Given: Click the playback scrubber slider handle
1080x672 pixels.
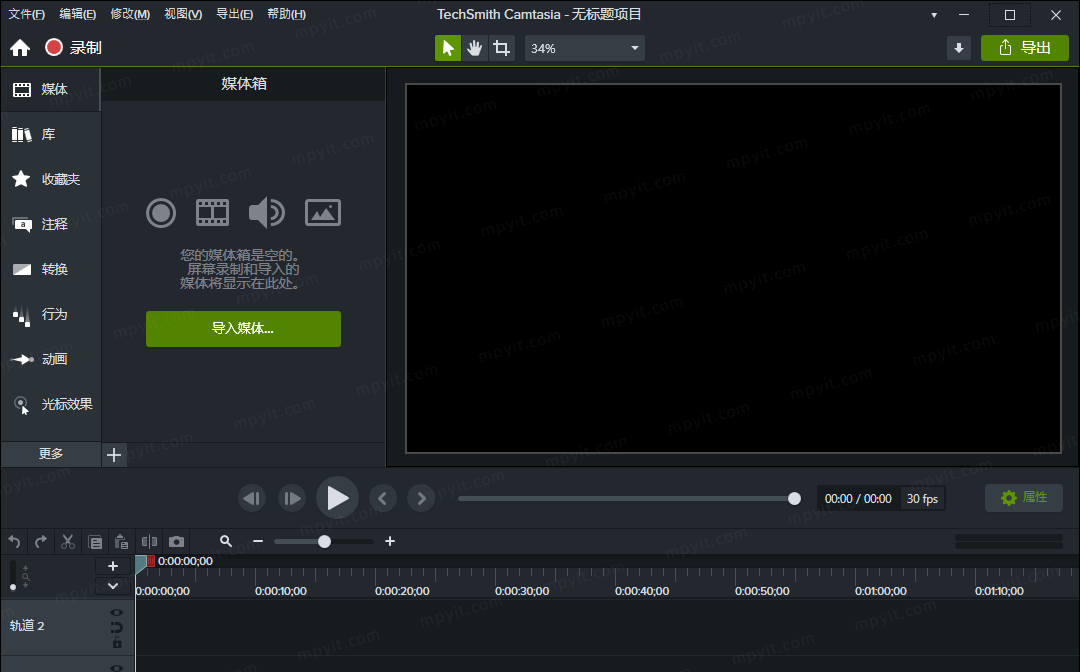Looking at the screenshot, I should 794,498.
